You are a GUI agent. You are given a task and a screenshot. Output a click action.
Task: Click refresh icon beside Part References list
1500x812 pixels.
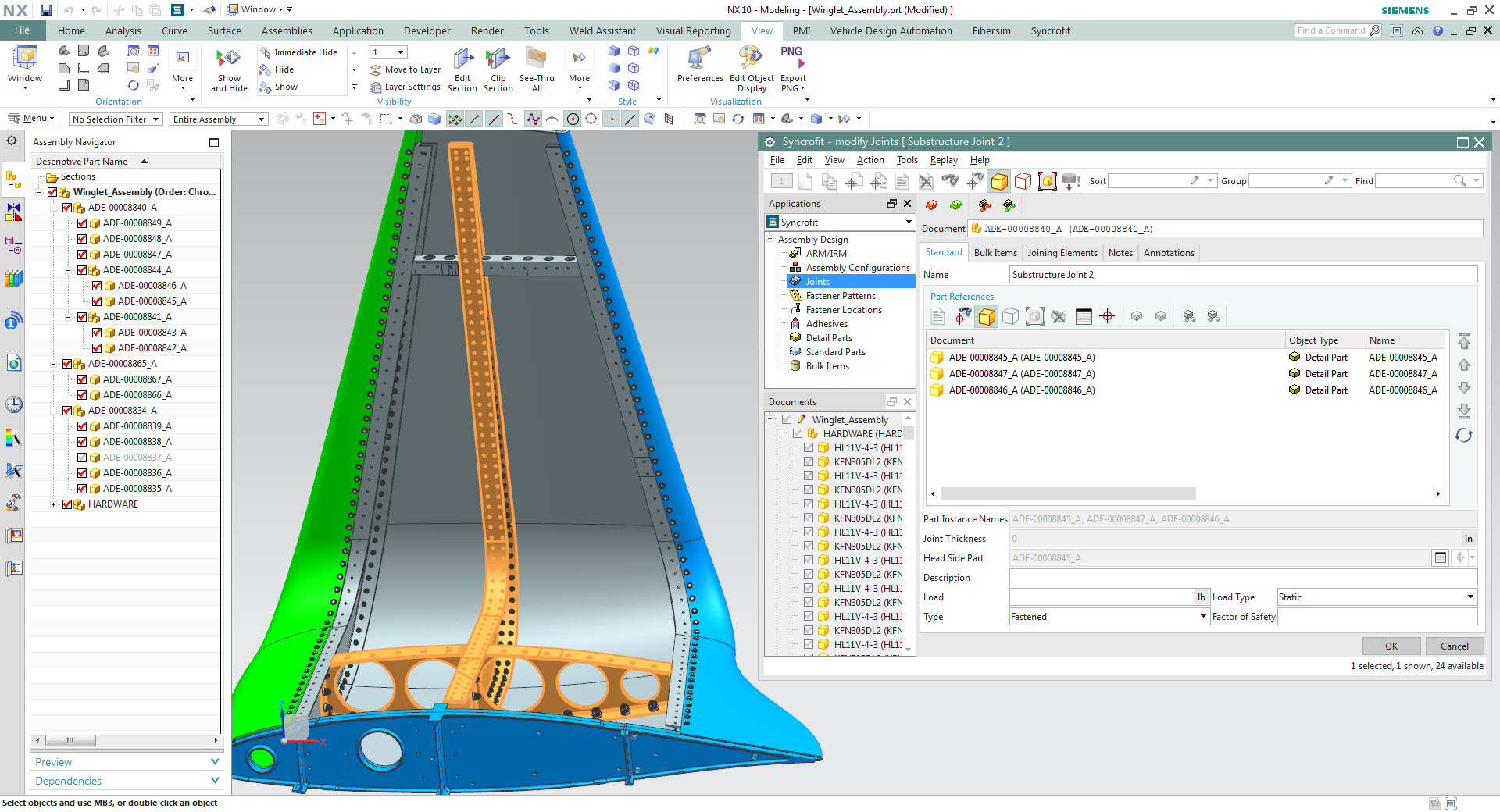point(1464,435)
